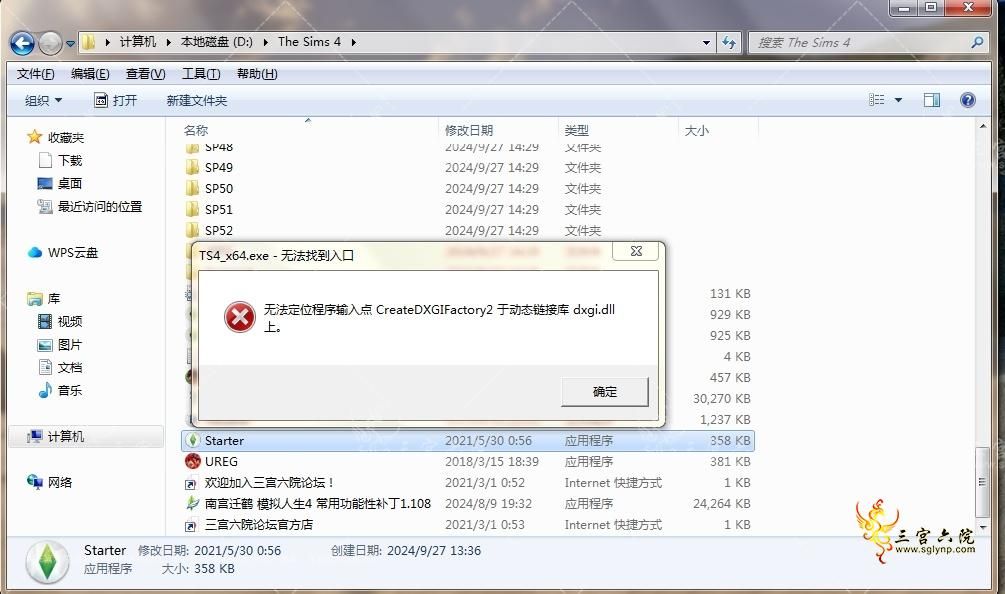
Task: Click 新建文件夹 in the toolbar
Action: tap(197, 101)
